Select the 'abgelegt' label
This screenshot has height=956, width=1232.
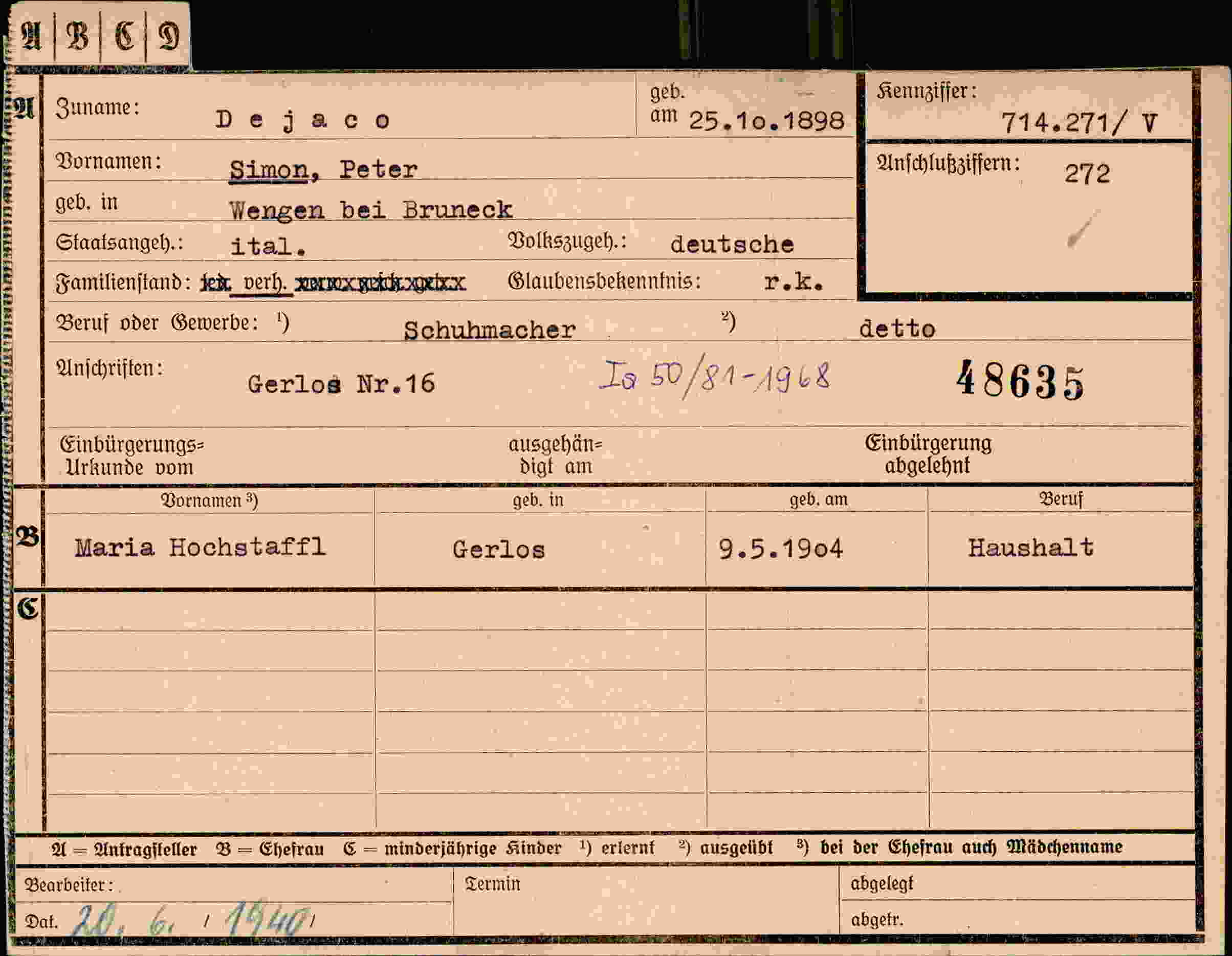pyautogui.click(x=882, y=883)
